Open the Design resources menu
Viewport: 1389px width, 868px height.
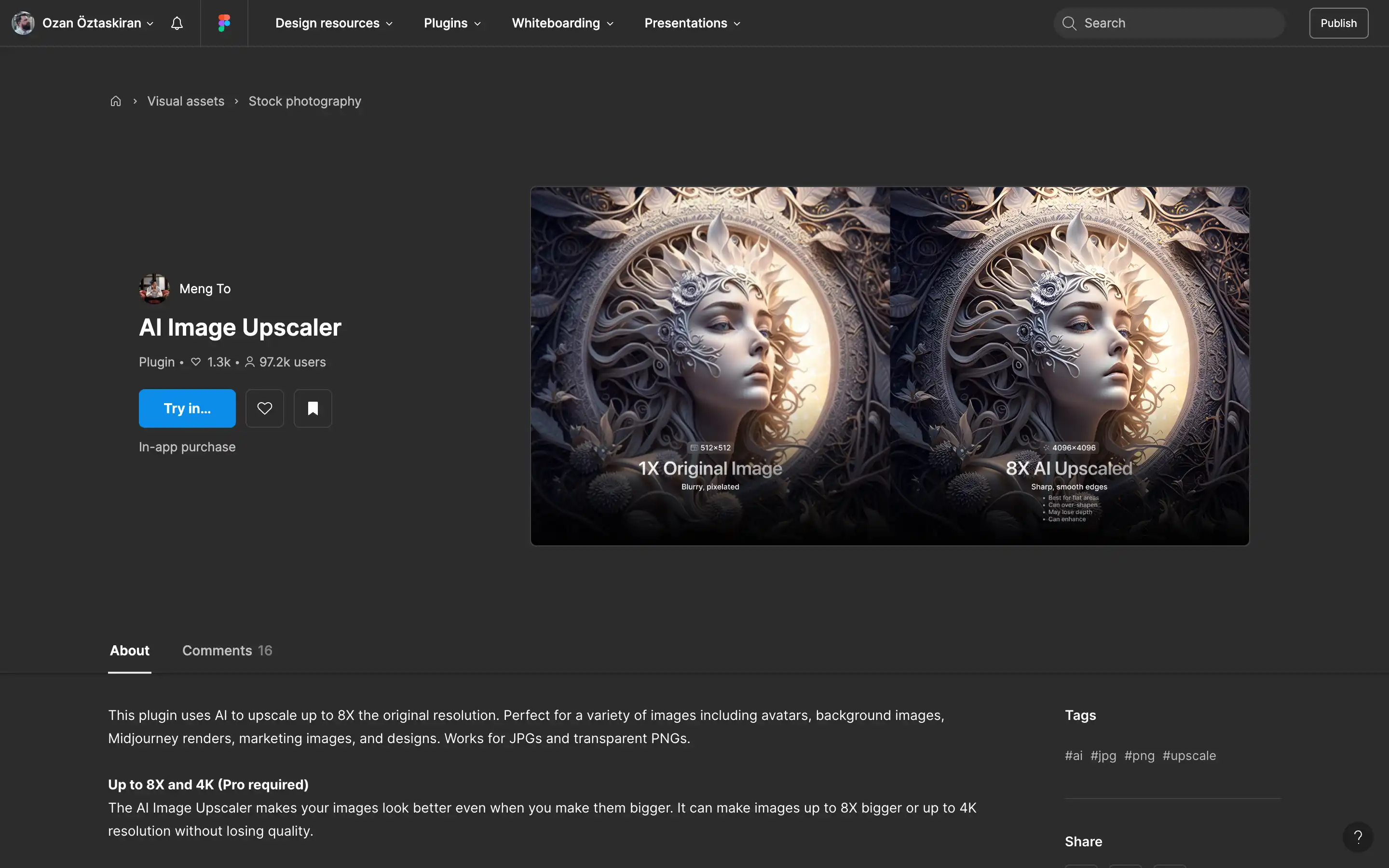click(334, 23)
